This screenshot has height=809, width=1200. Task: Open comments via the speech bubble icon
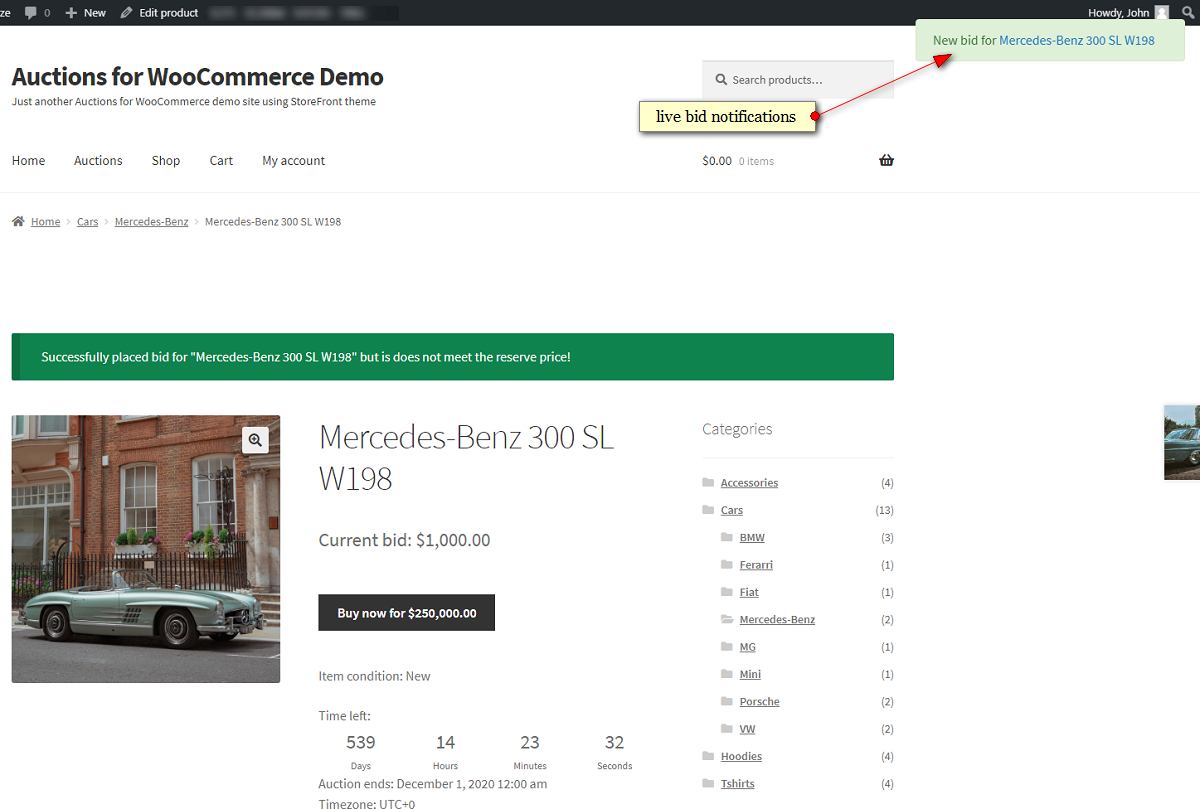click(x=31, y=12)
